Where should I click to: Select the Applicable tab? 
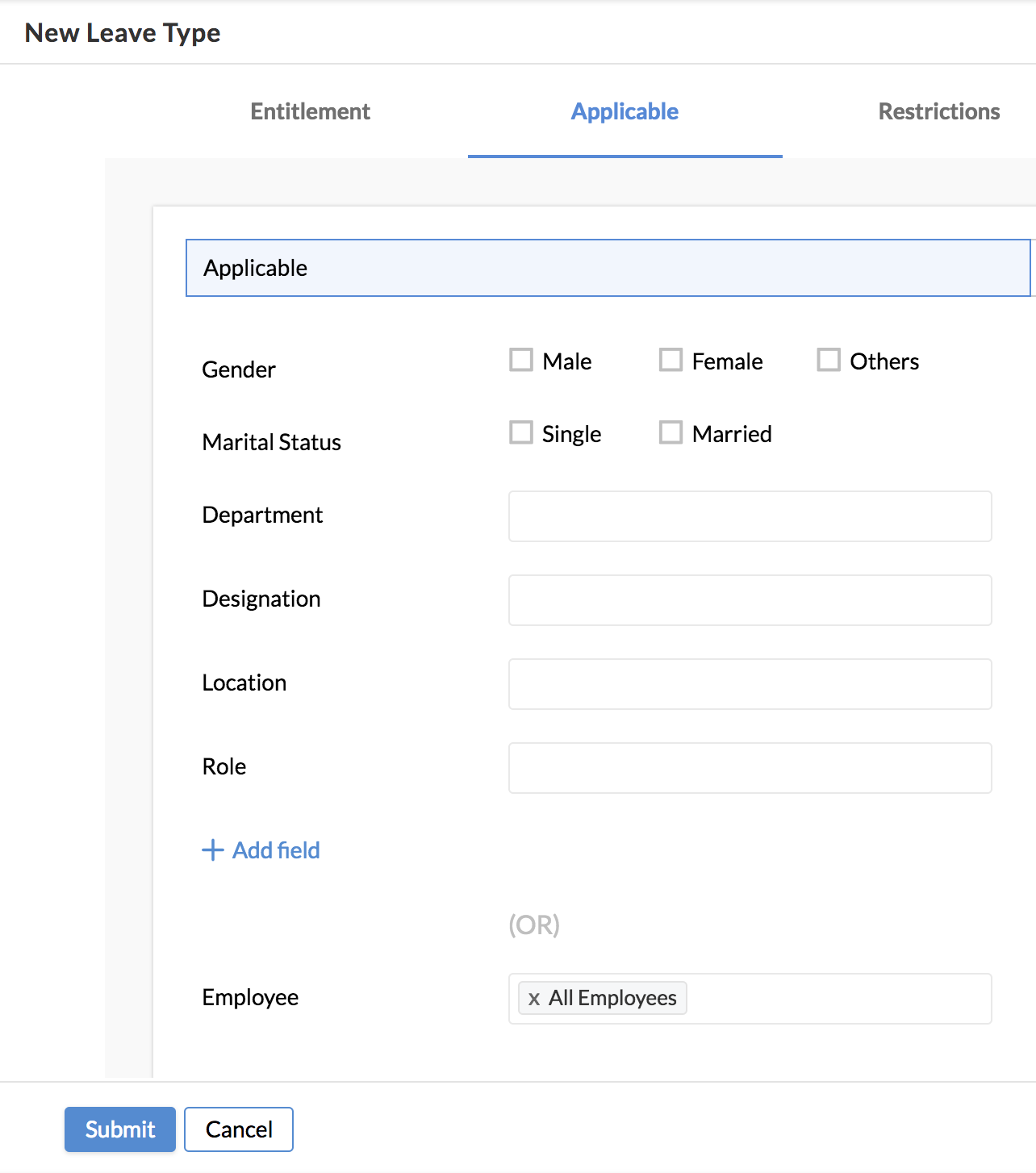[625, 111]
